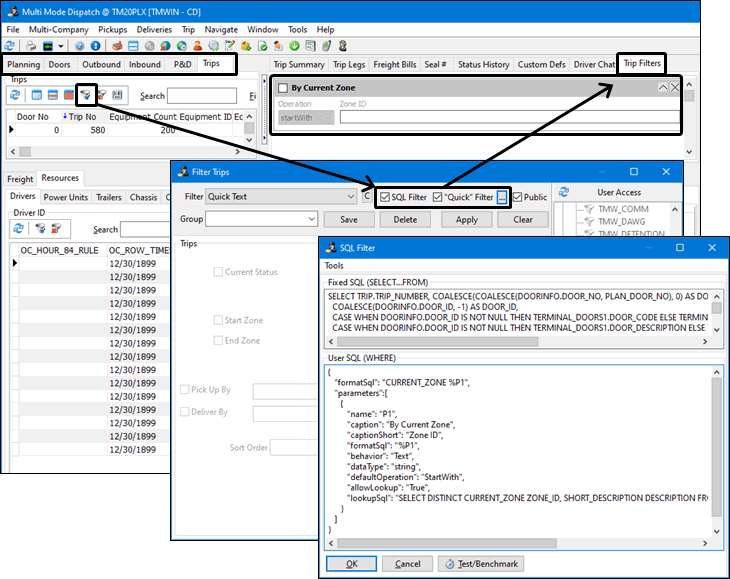
Task: Switch to the Doors tab
Action: (59, 64)
